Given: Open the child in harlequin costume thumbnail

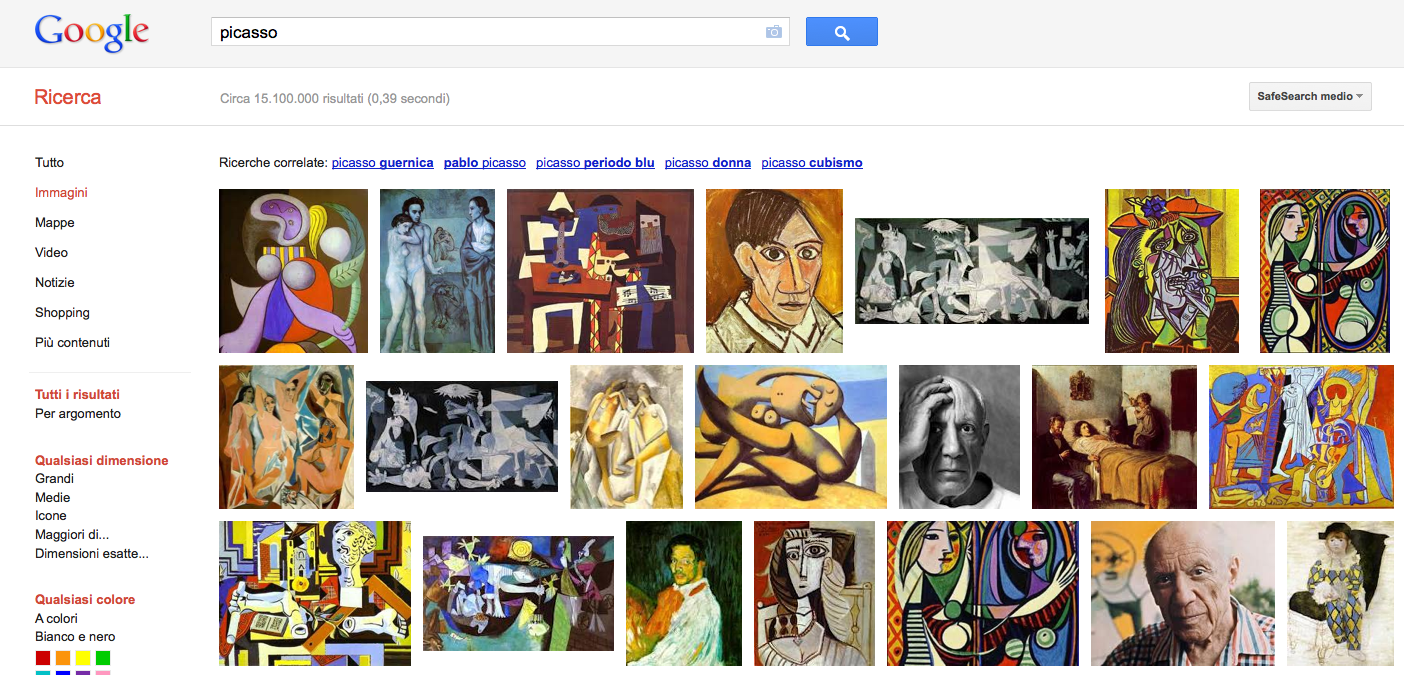Looking at the screenshot, I should click(1340, 593).
